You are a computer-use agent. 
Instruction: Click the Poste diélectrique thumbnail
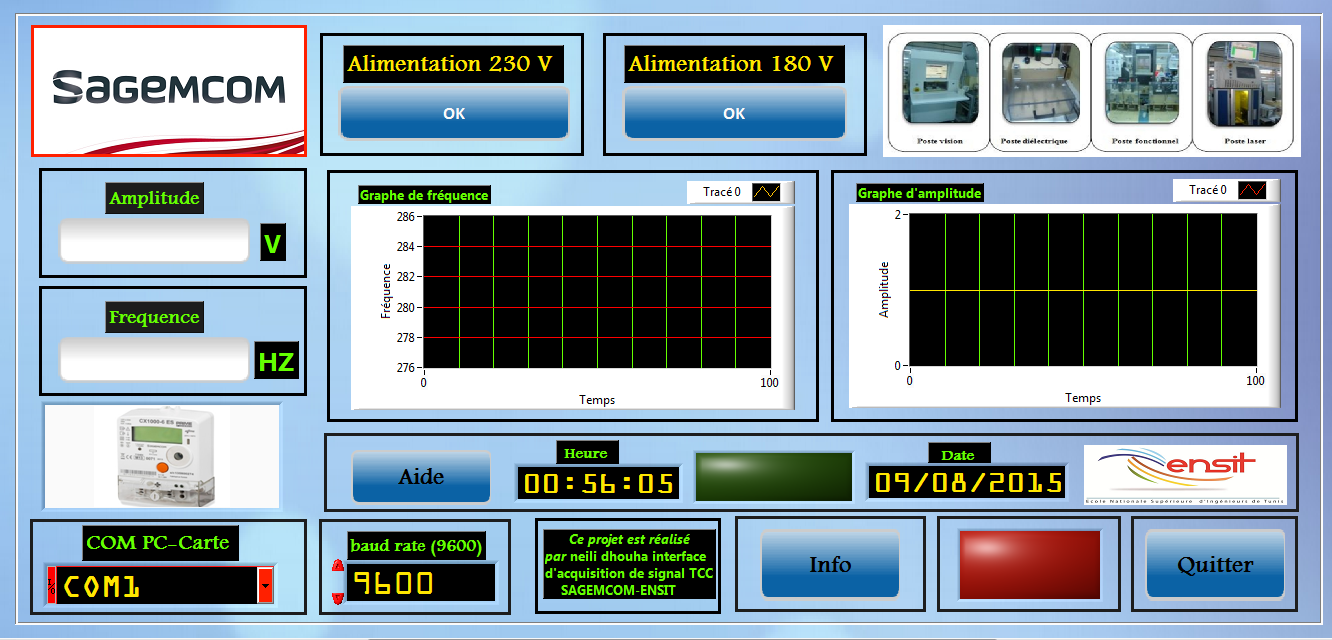pyautogui.click(x=1041, y=84)
